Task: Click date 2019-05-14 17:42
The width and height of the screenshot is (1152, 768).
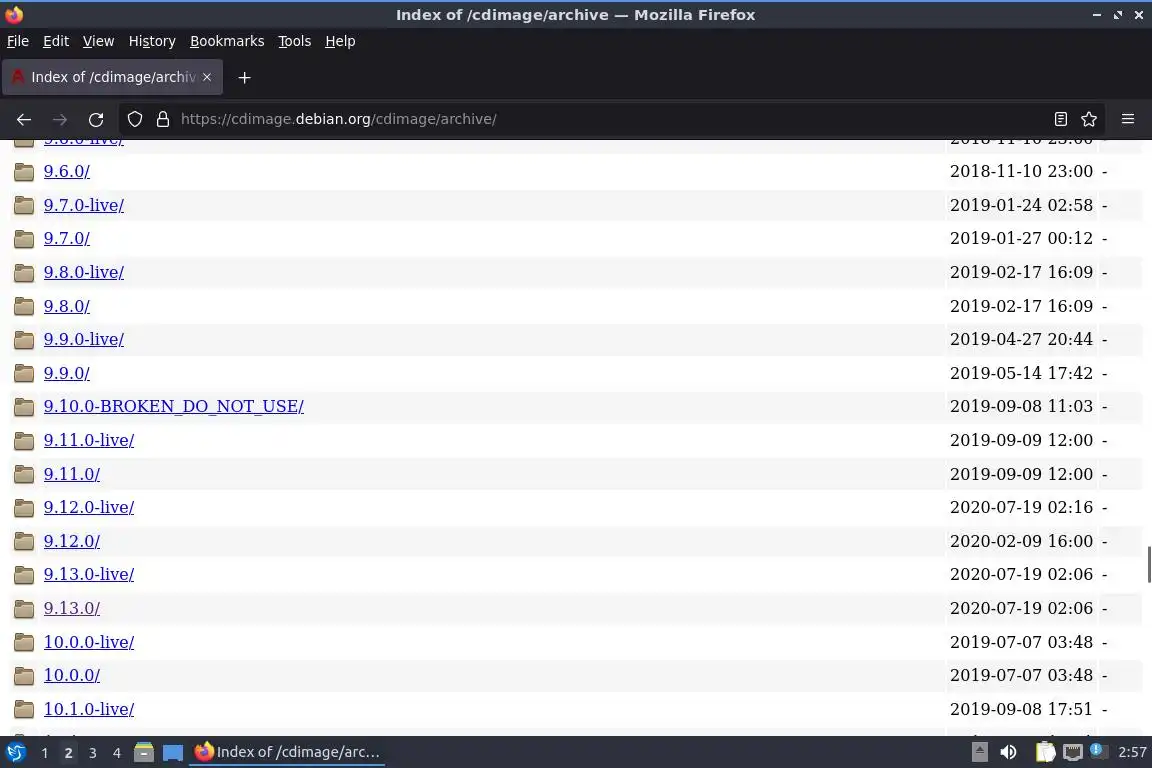Action: point(1021,373)
